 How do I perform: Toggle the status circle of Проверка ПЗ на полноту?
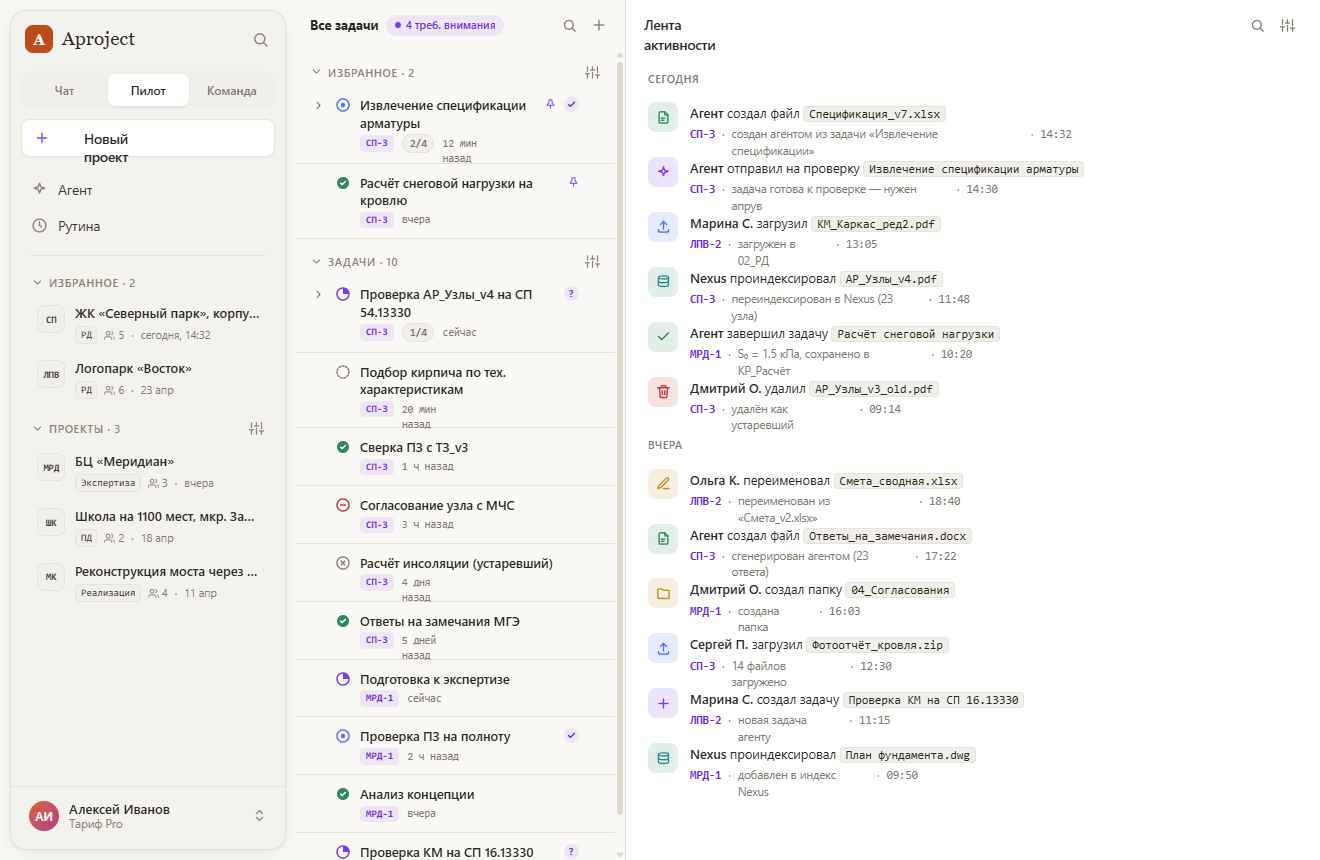(x=343, y=737)
